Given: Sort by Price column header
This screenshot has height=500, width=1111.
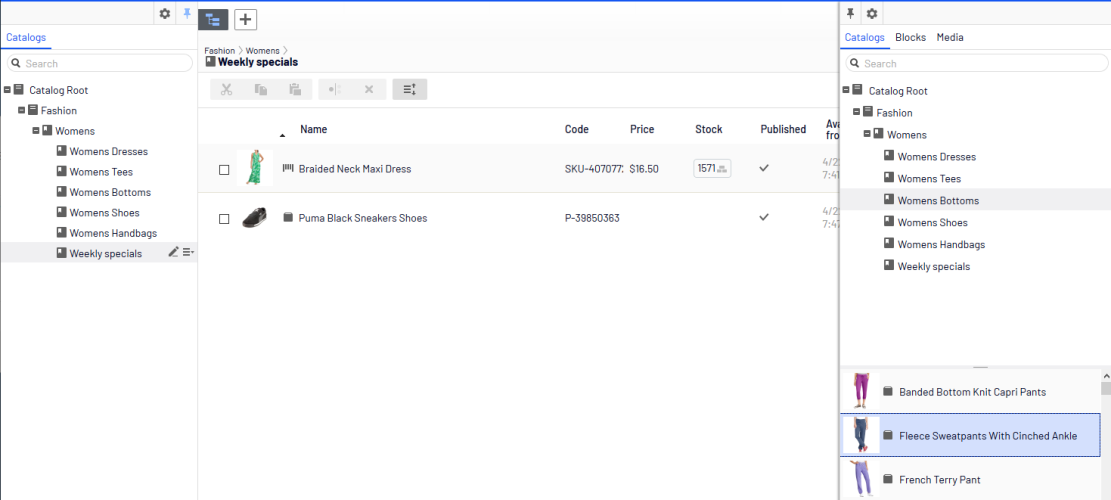Looking at the screenshot, I should [x=642, y=129].
